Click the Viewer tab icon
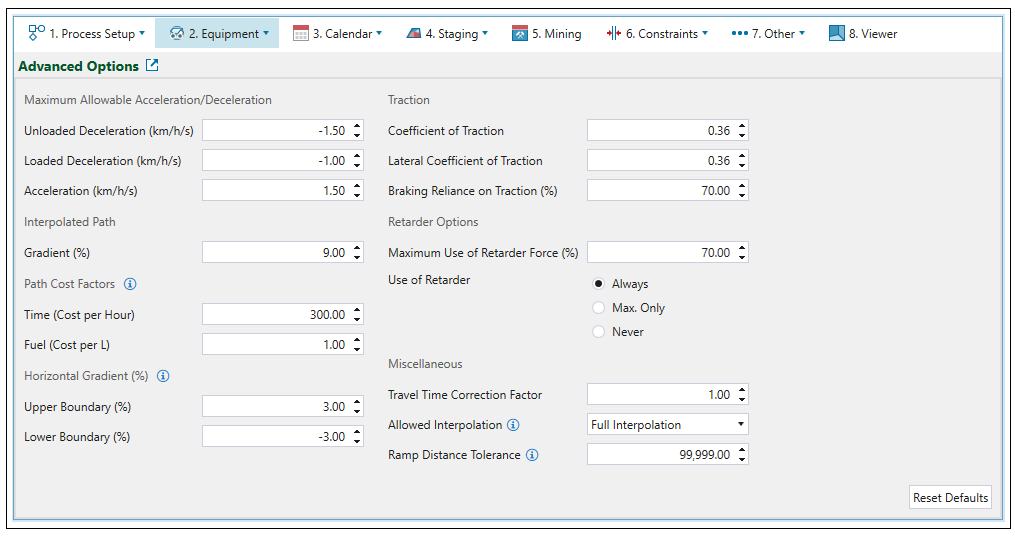 pyautogui.click(x=837, y=33)
